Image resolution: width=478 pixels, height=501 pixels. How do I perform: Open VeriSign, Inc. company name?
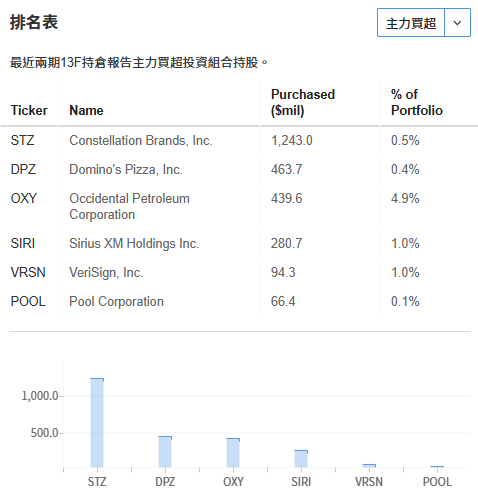tap(106, 272)
